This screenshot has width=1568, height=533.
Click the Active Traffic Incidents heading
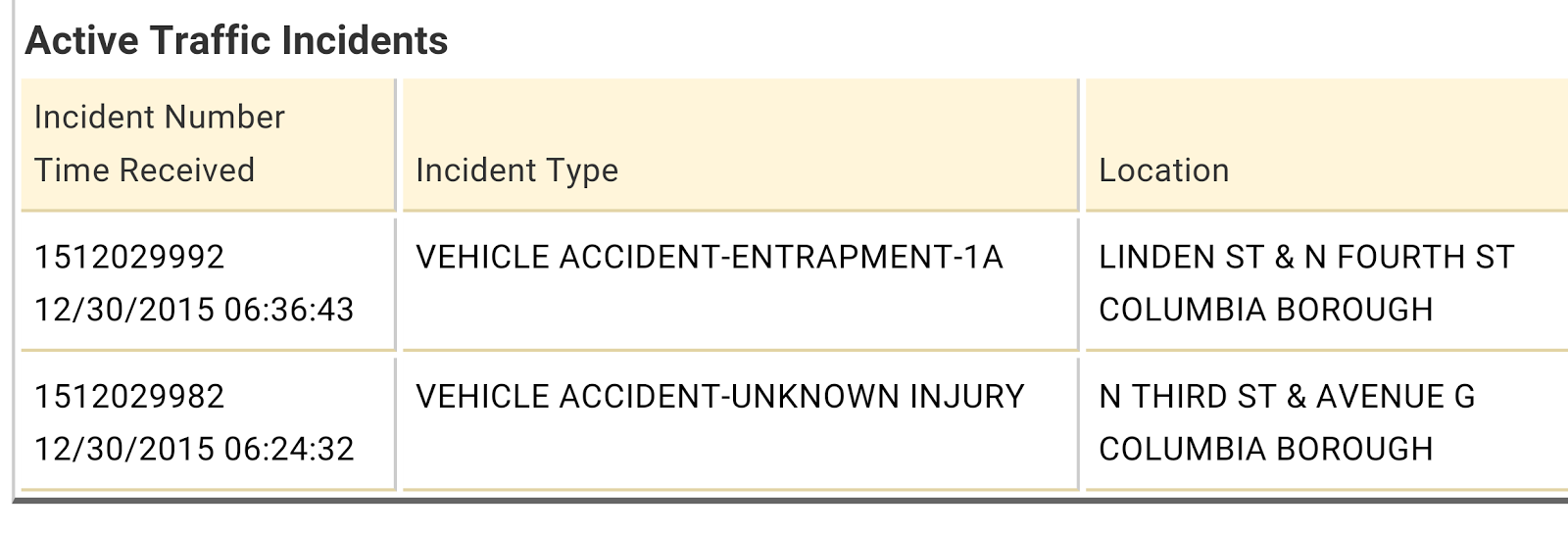tap(236, 41)
